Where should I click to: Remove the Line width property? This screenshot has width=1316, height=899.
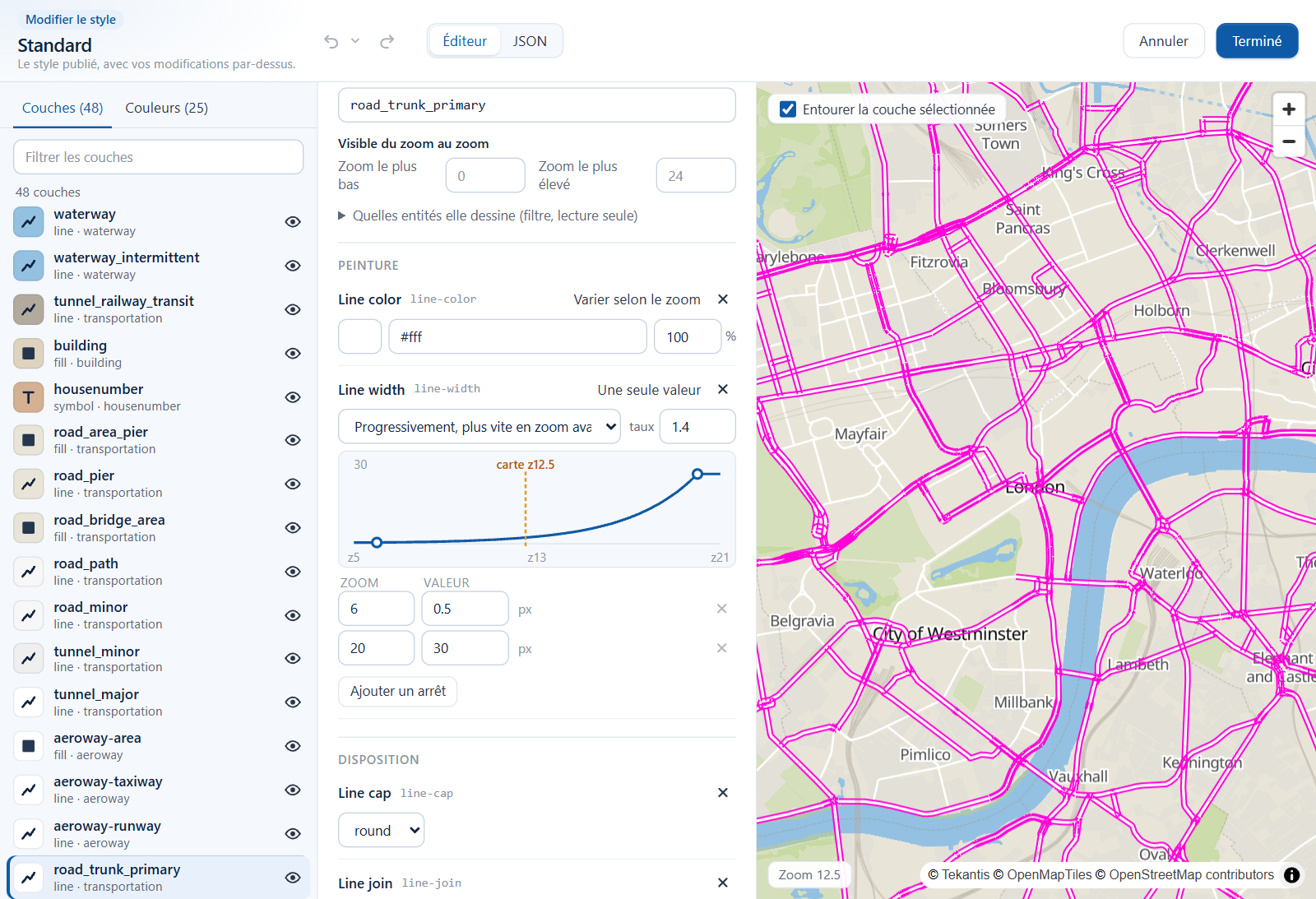pos(723,389)
